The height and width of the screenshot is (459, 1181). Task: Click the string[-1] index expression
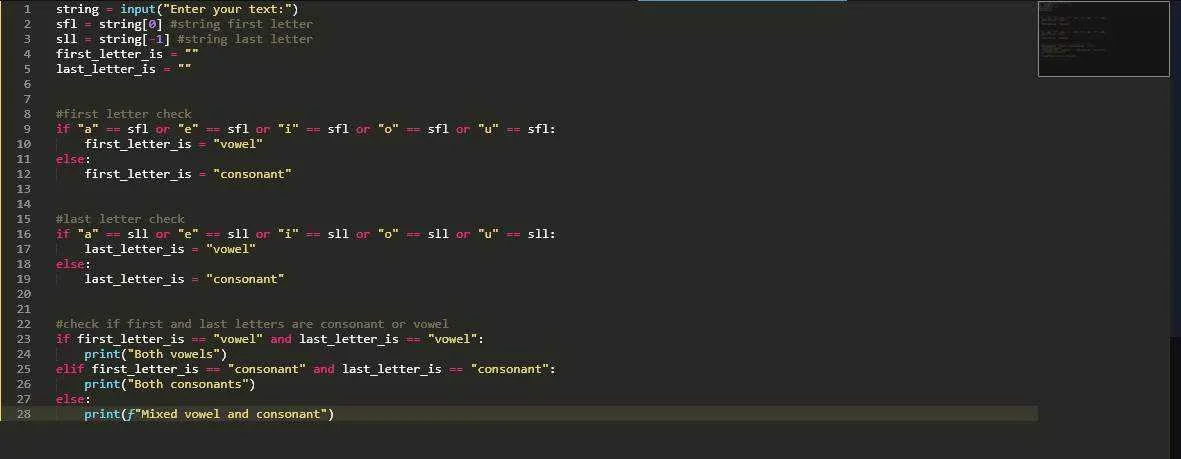[x=134, y=39]
